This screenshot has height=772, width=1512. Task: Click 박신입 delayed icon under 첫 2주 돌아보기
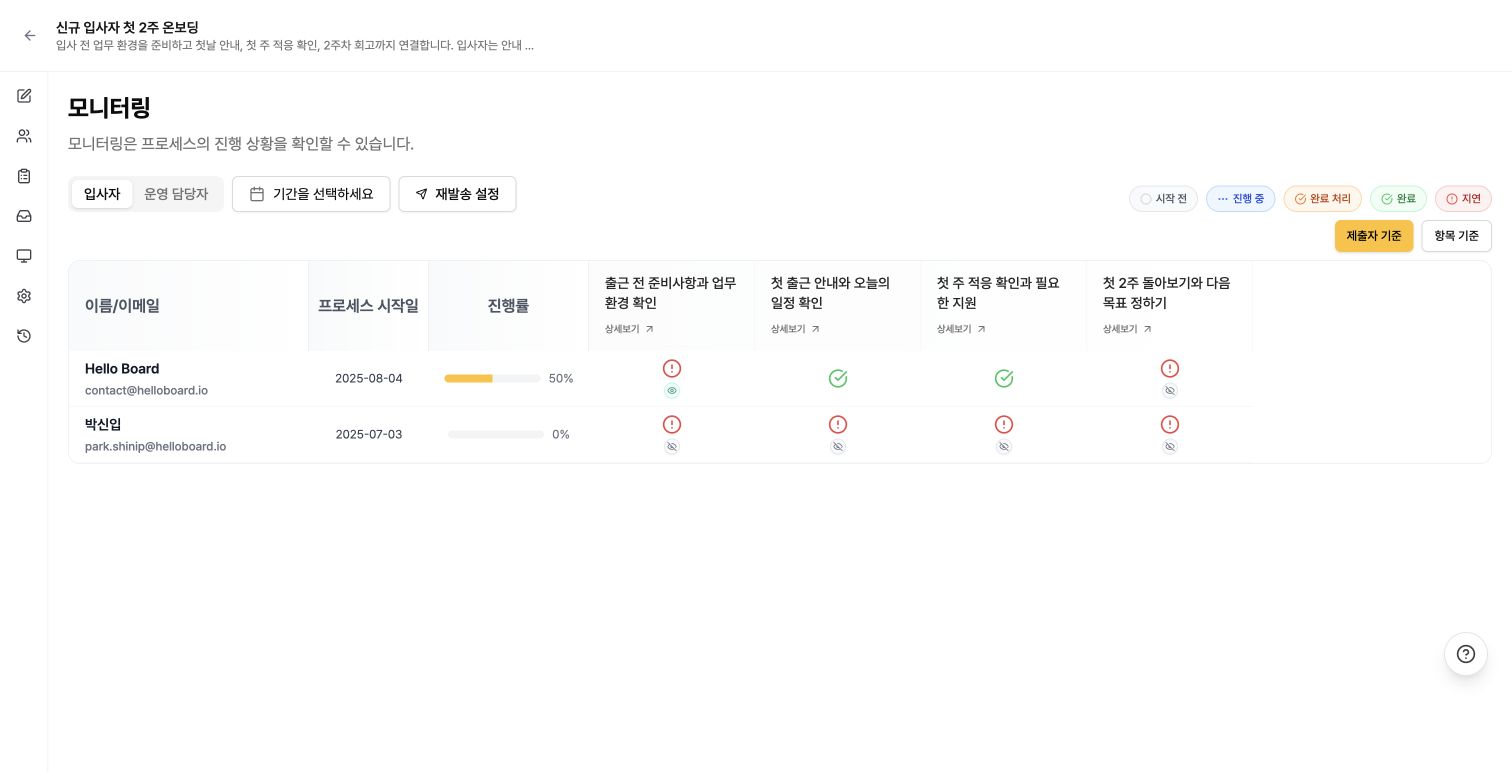coord(1170,424)
